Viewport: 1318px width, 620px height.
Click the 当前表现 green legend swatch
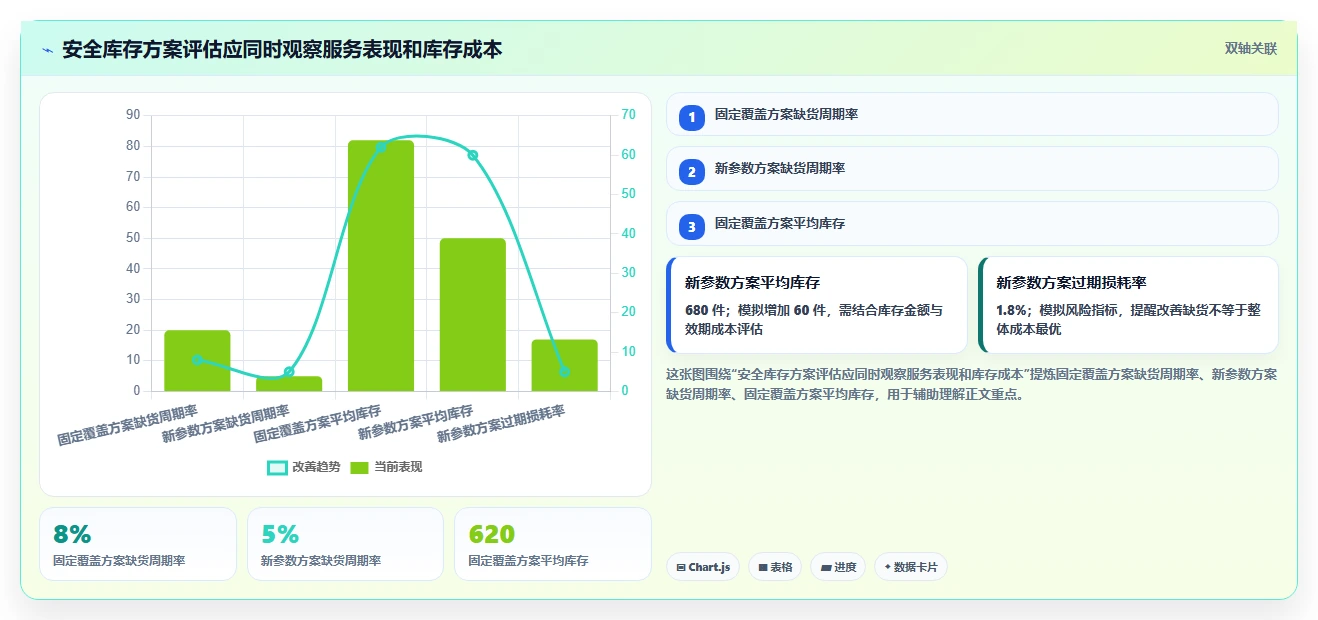coord(360,468)
